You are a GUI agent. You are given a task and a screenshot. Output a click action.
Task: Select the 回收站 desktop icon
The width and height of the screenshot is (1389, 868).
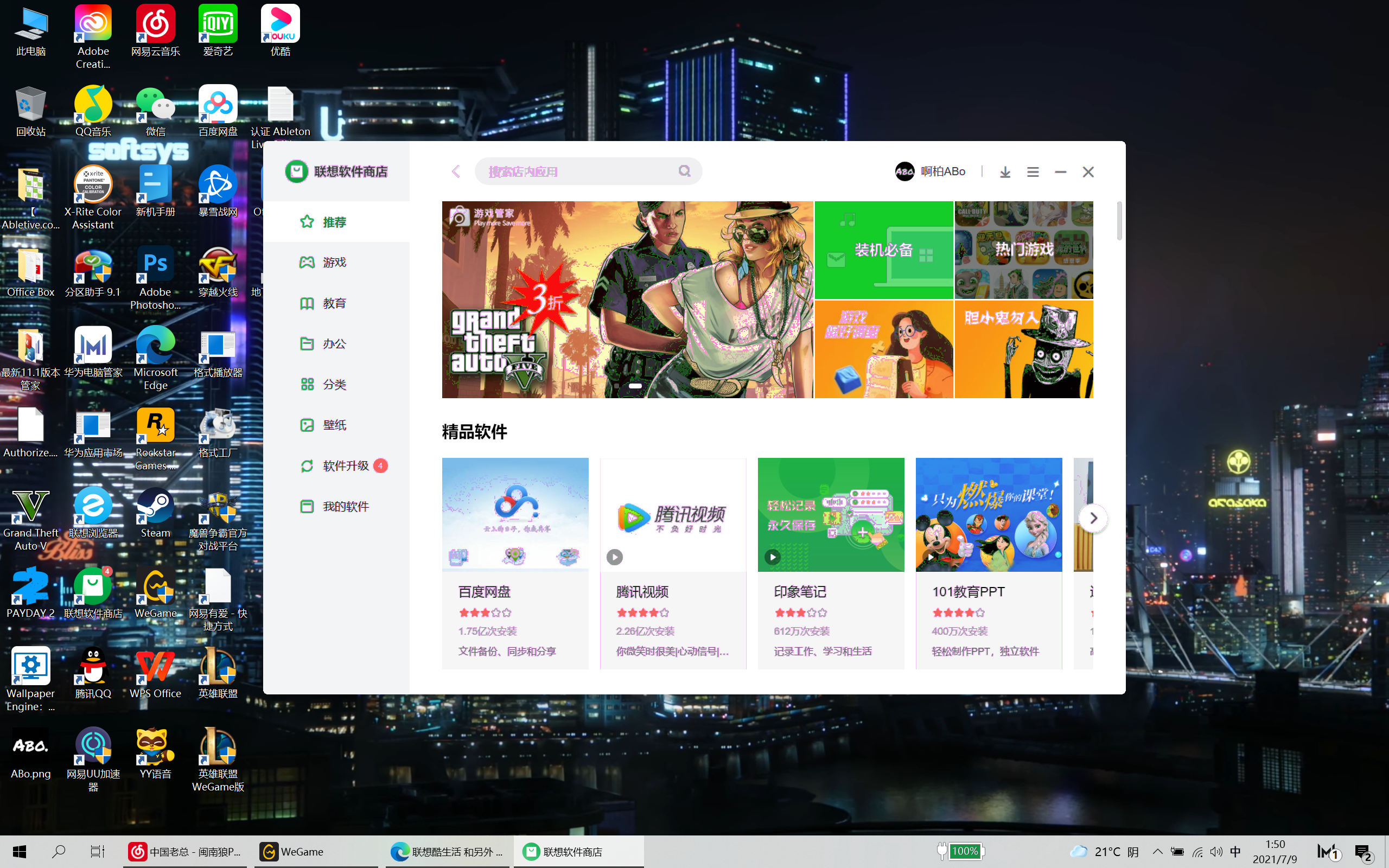click(x=30, y=111)
